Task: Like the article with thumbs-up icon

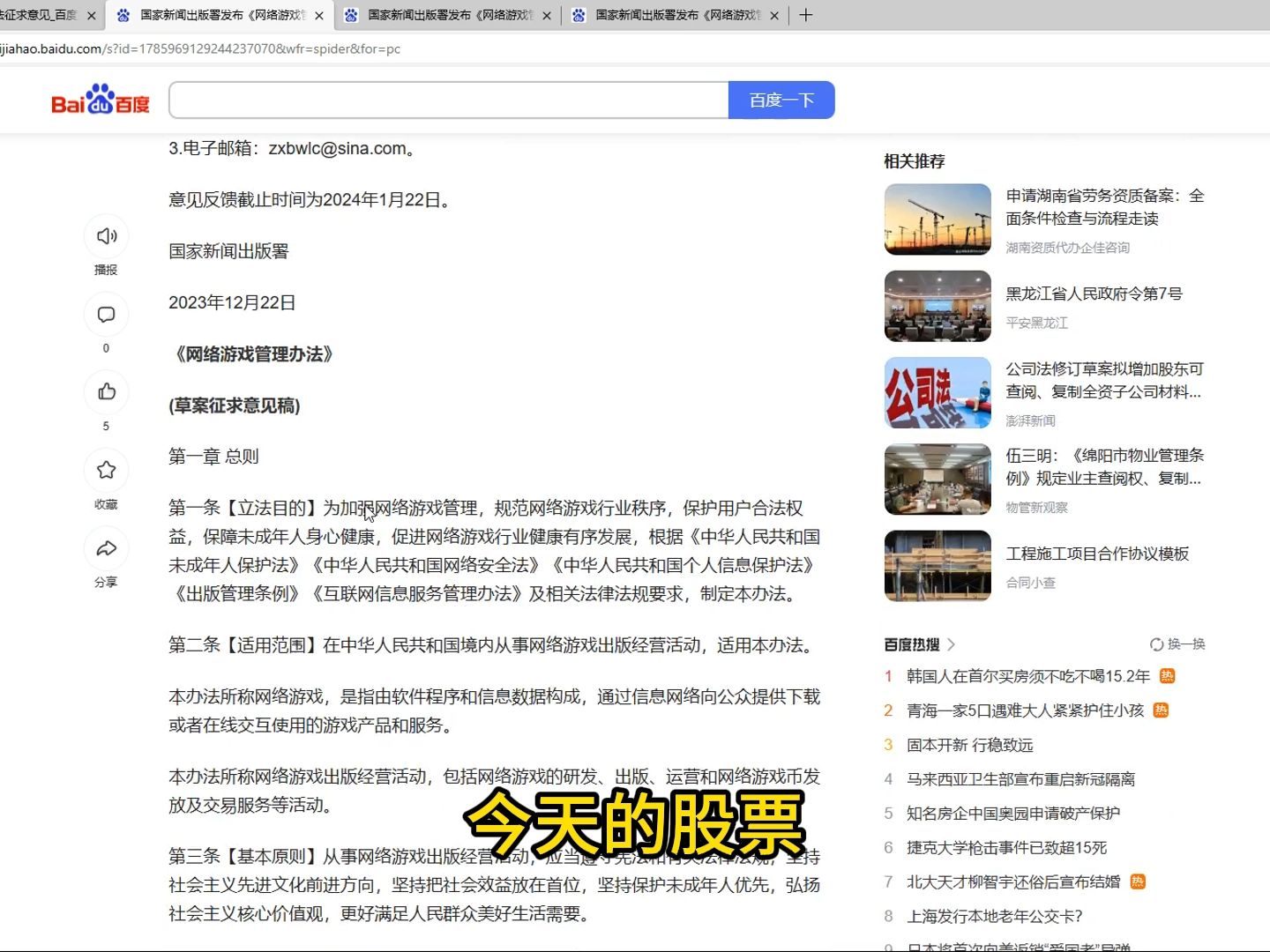Action: (x=107, y=392)
